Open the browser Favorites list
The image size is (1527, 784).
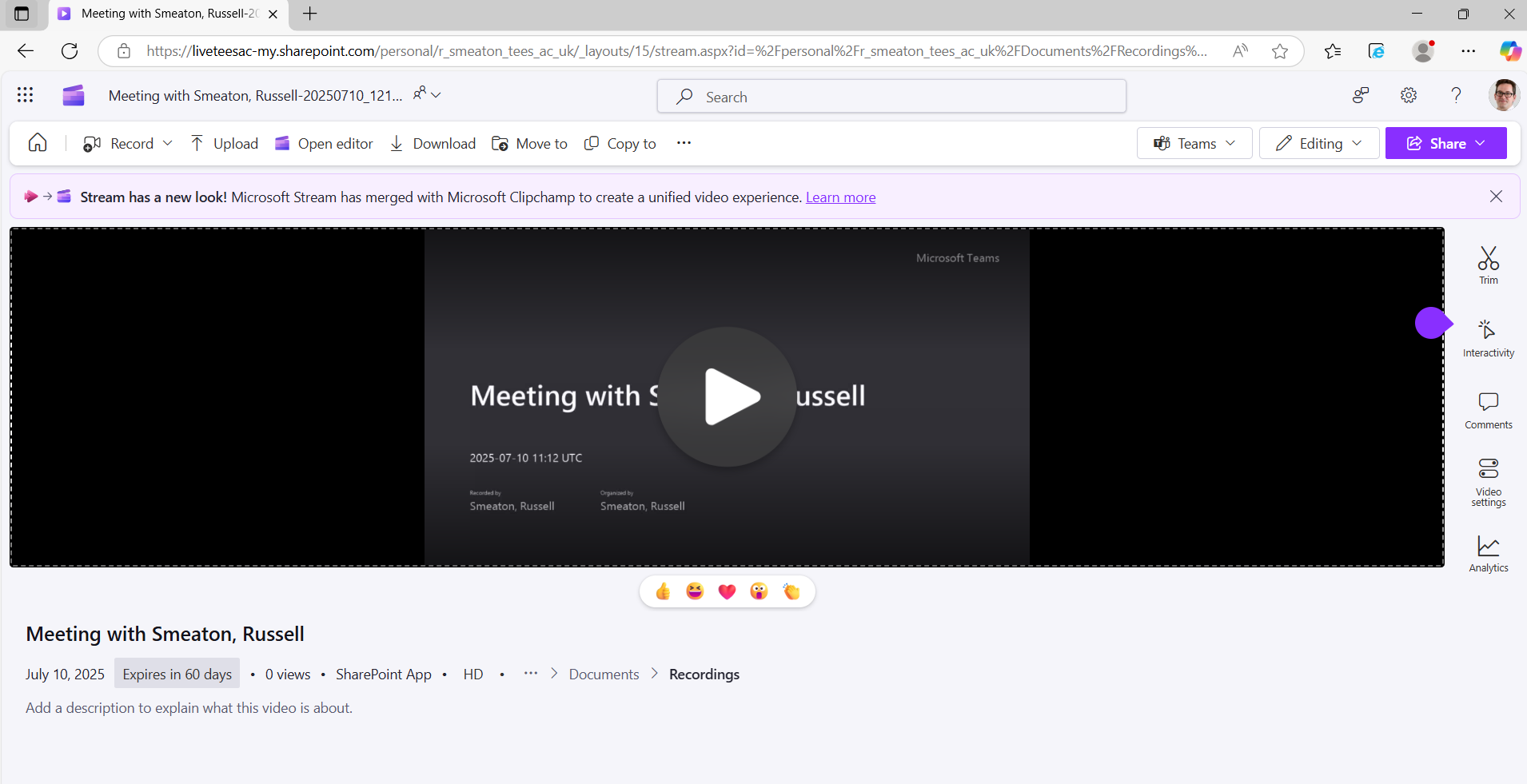[1333, 51]
